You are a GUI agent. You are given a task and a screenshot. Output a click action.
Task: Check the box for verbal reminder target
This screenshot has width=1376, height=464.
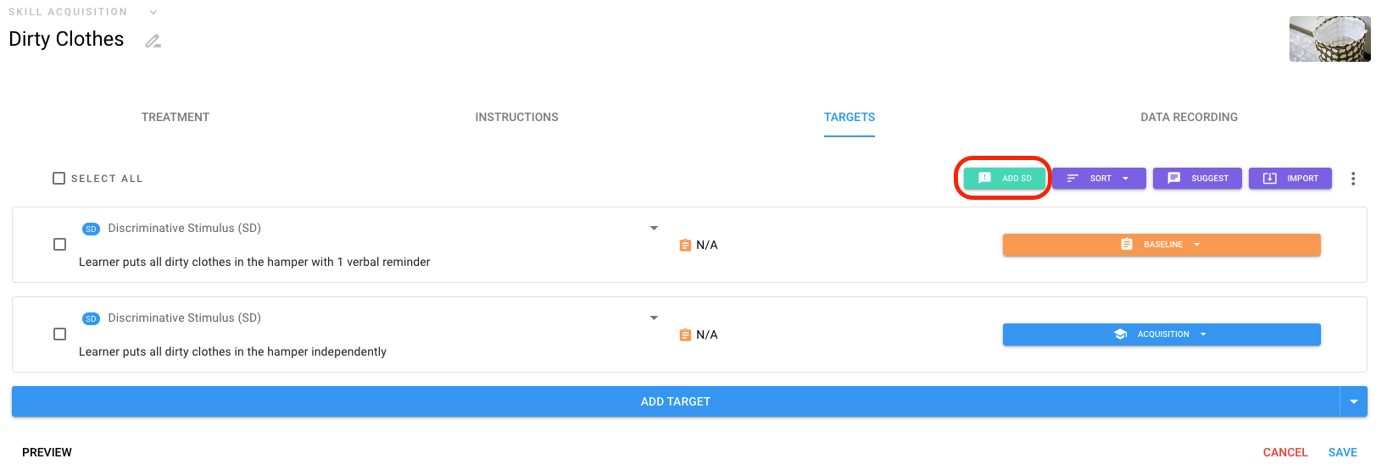pos(60,245)
